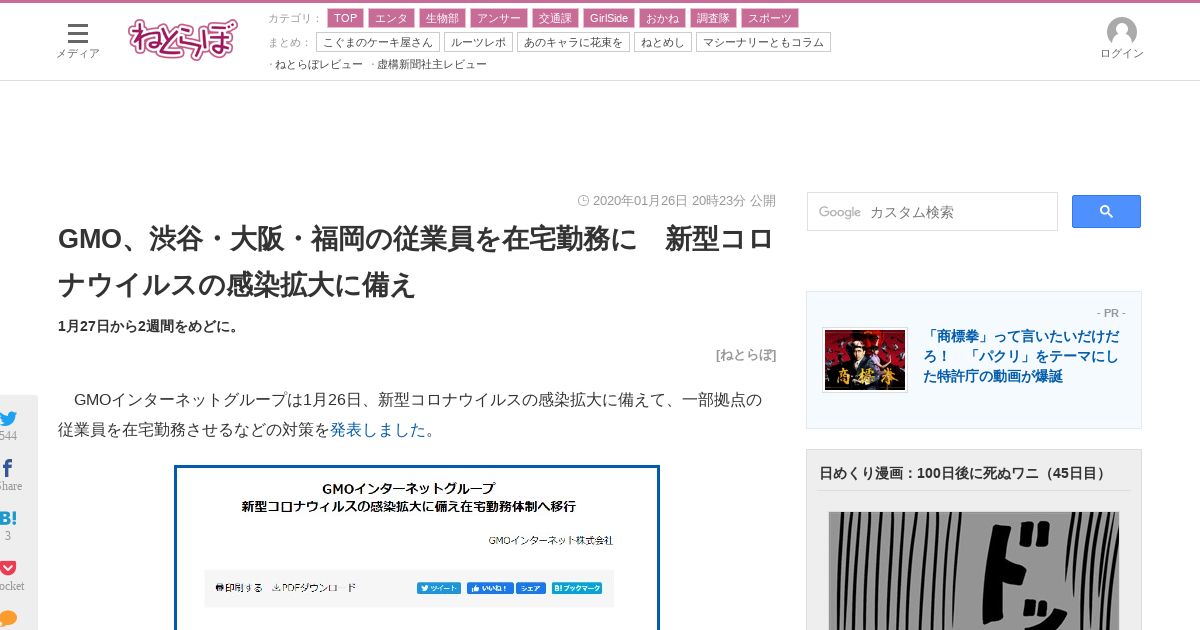The height and width of the screenshot is (630, 1200).
Task: Open the login avatar icon
Action: click(1122, 31)
